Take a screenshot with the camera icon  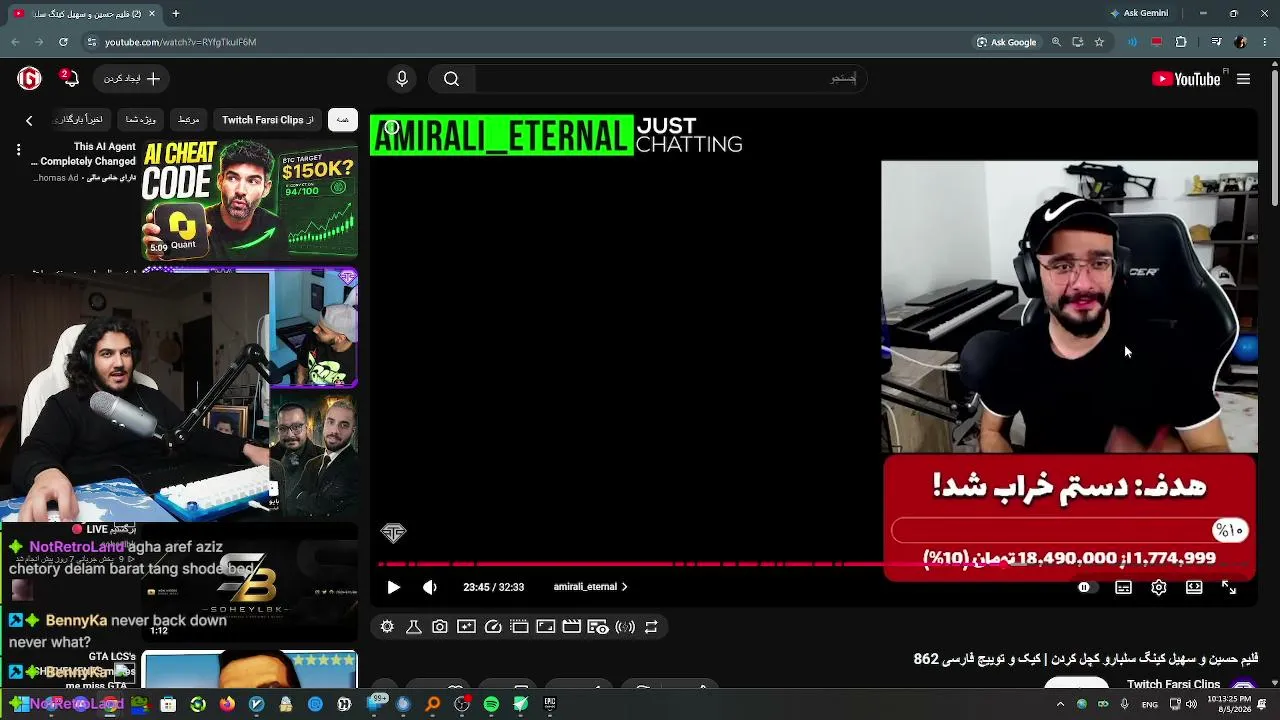coord(440,627)
